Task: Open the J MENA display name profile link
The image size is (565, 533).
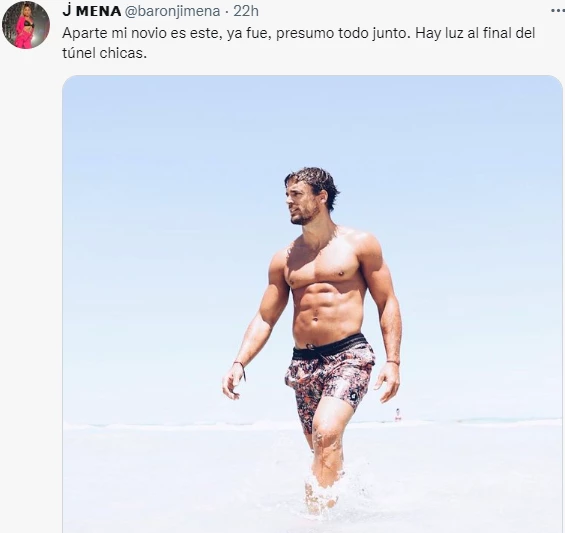Action: (92, 11)
